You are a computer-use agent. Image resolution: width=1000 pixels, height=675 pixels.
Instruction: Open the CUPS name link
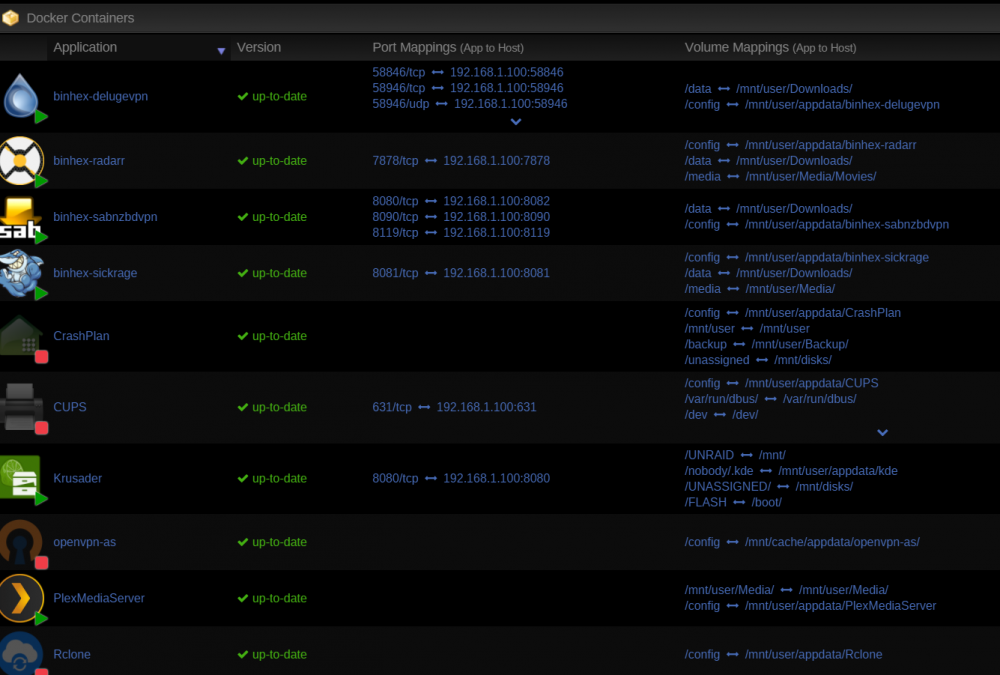coord(70,407)
